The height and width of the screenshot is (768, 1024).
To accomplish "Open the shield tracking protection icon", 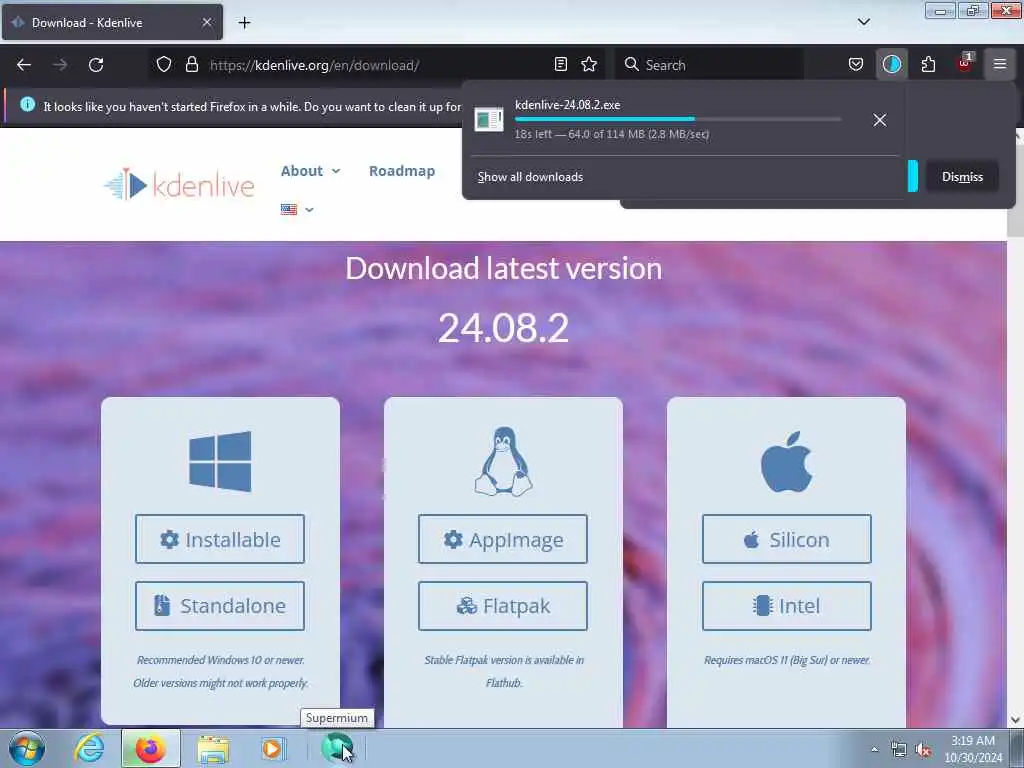I will click(164, 64).
